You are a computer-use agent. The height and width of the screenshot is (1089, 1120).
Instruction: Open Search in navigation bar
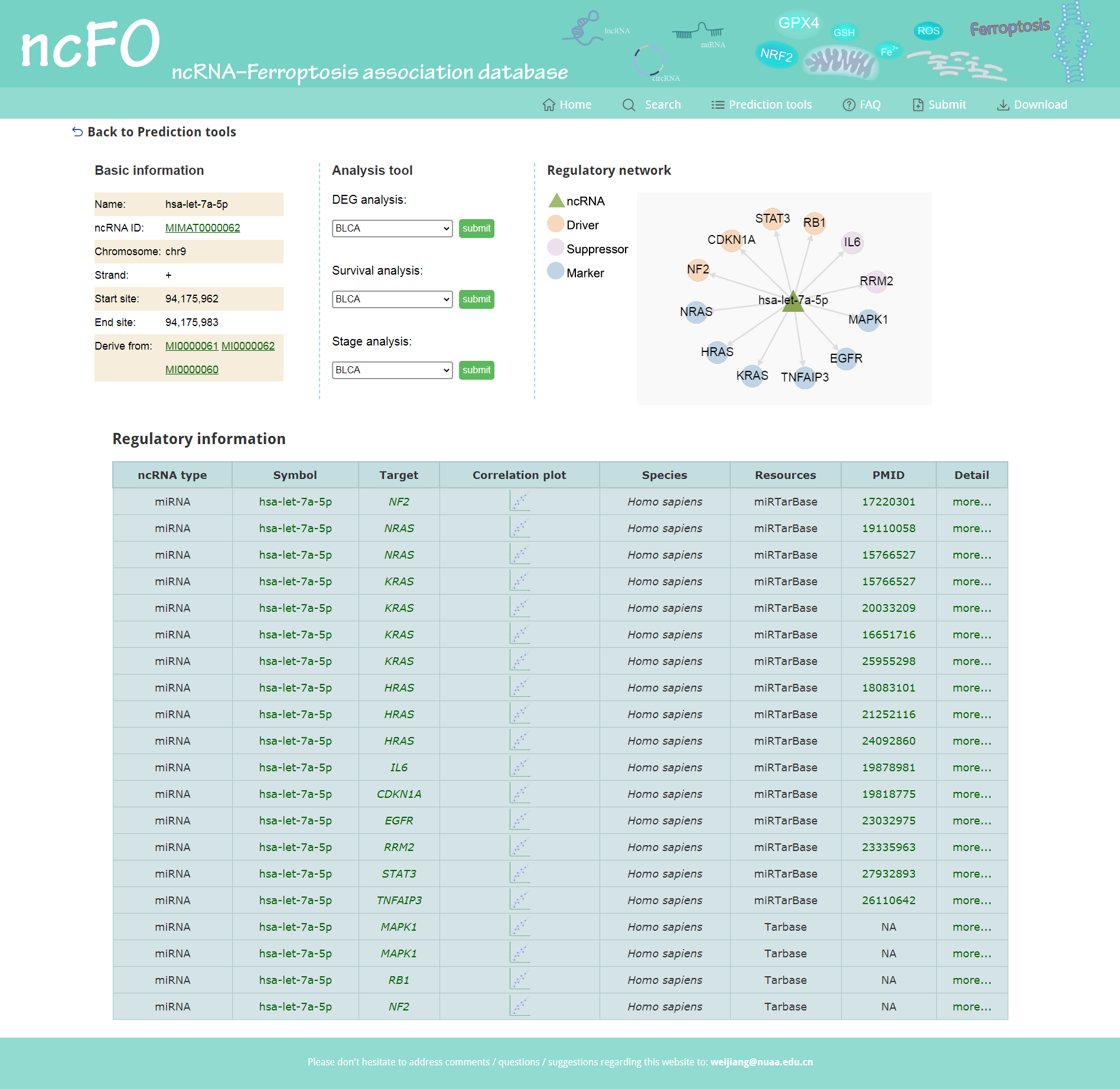click(x=652, y=105)
